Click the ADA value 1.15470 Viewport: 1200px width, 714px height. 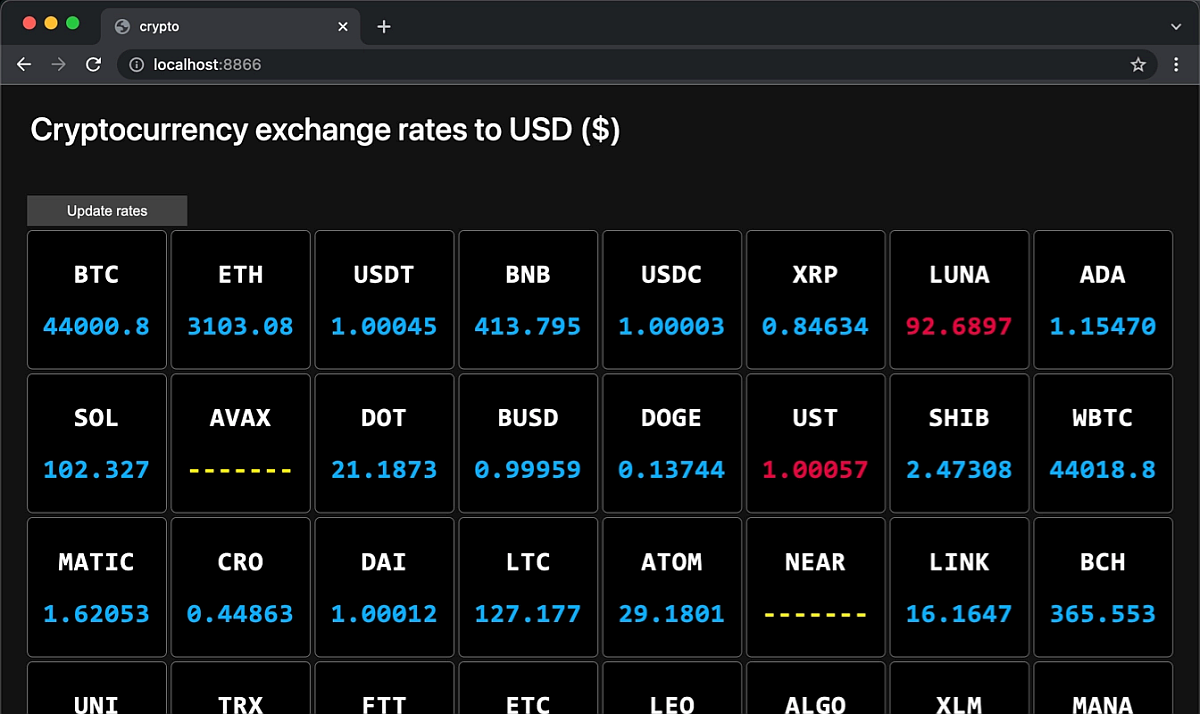tap(1103, 326)
